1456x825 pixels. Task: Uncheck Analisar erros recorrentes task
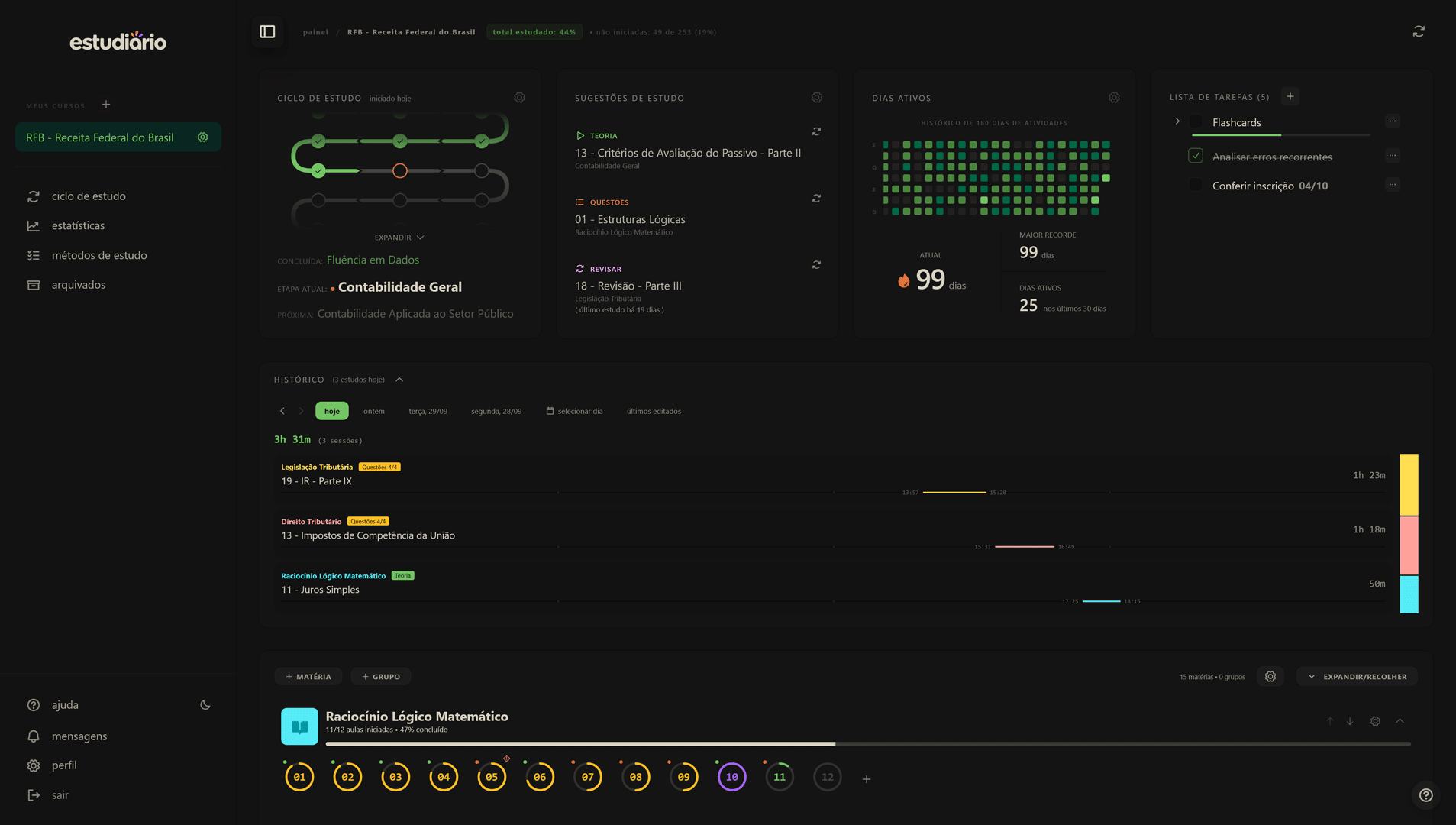[x=1196, y=156]
